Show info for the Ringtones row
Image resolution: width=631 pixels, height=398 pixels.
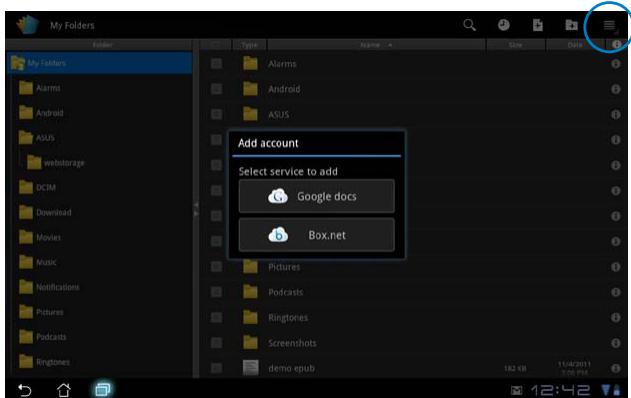616,318
